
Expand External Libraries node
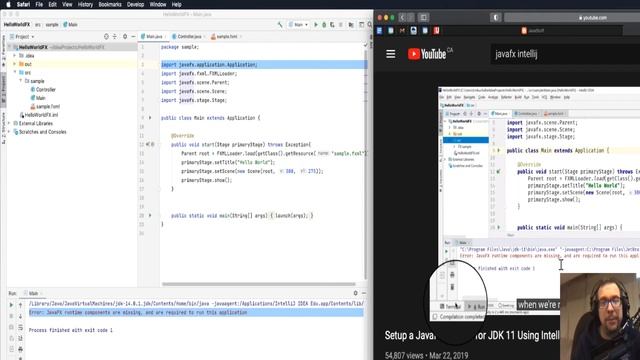tap(9, 123)
